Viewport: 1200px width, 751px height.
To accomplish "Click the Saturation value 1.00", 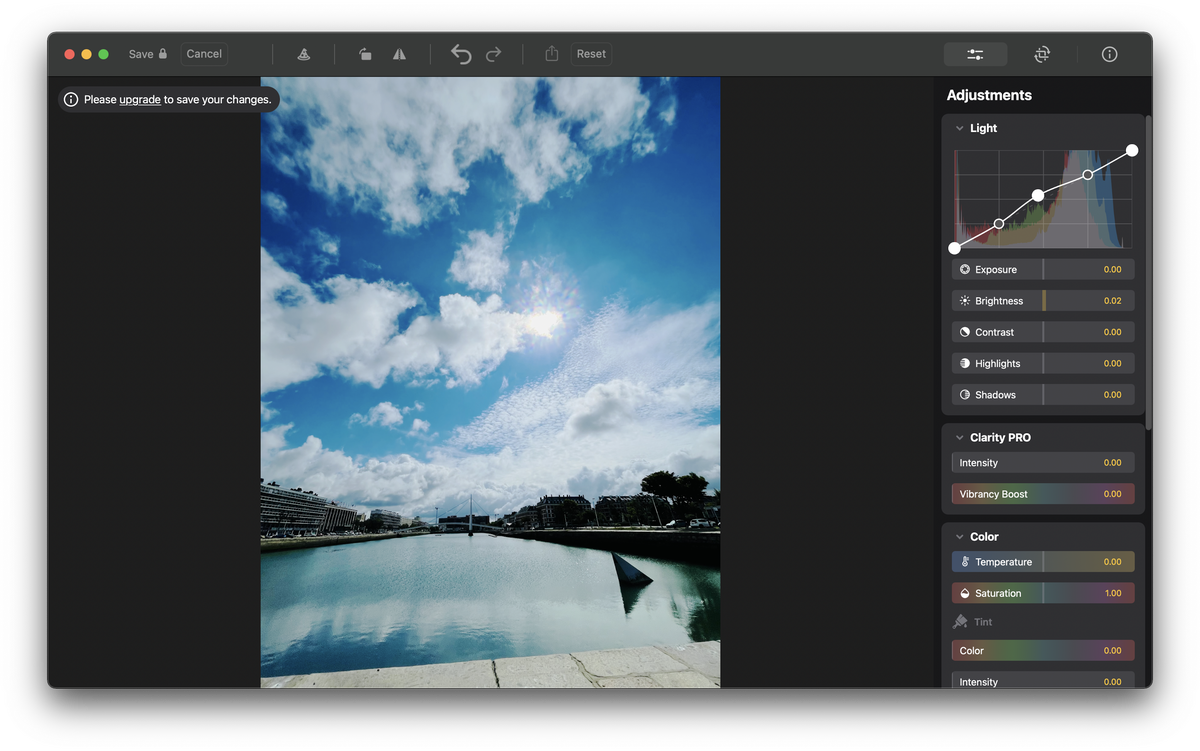I will pos(1113,593).
